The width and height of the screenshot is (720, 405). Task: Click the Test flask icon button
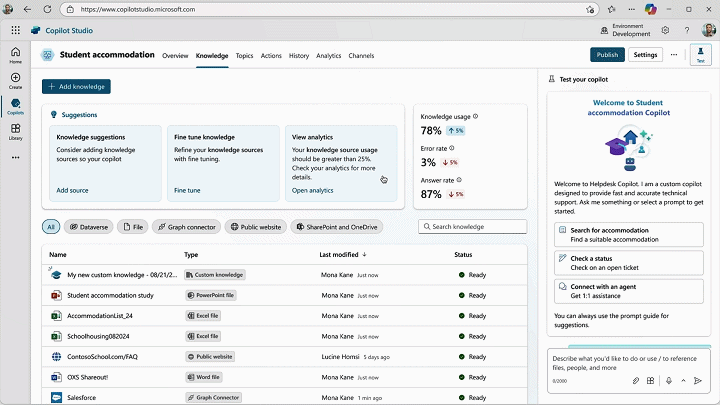click(700, 55)
